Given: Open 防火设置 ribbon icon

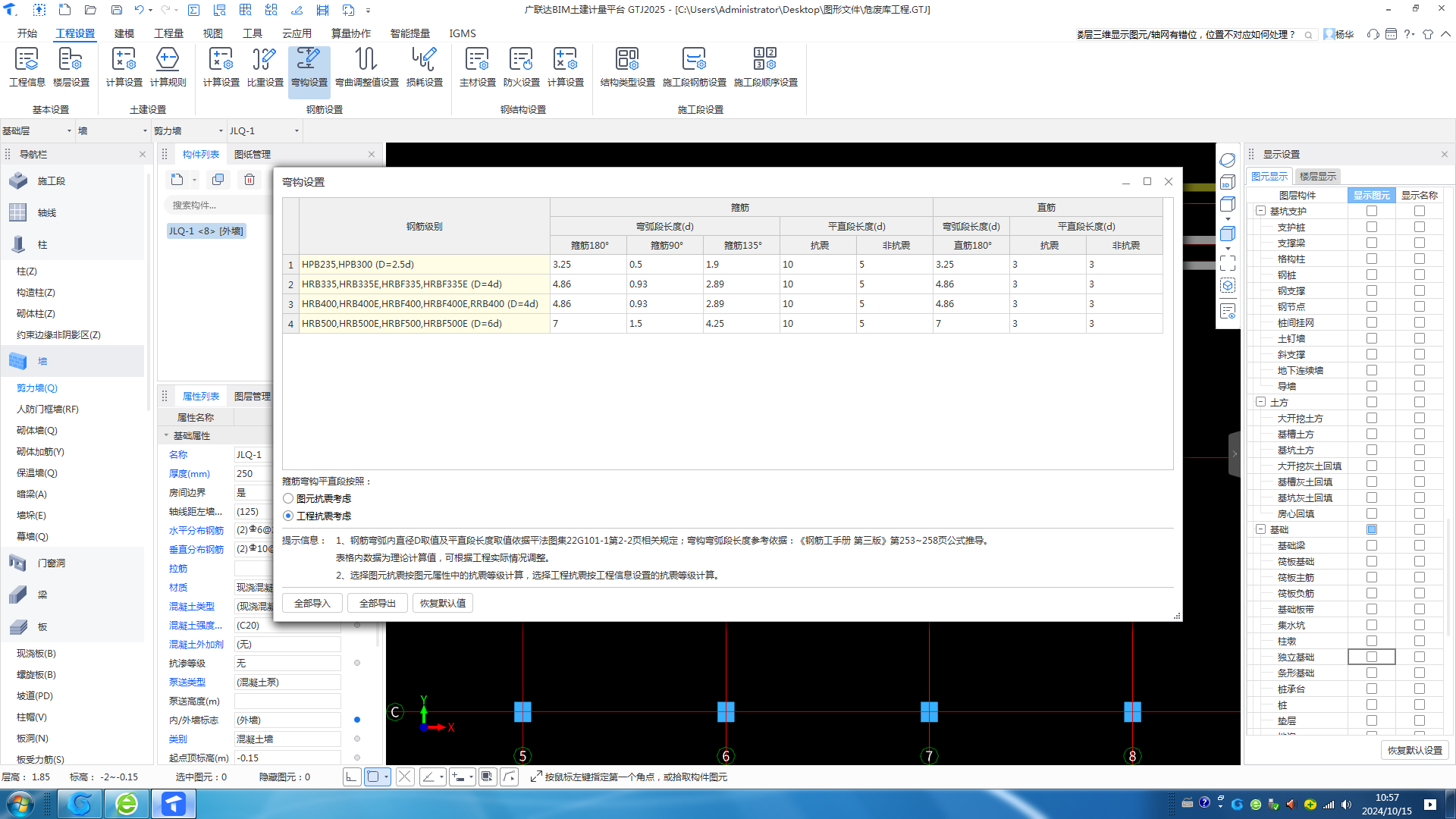Looking at the screenshot, I should point(521,67).
